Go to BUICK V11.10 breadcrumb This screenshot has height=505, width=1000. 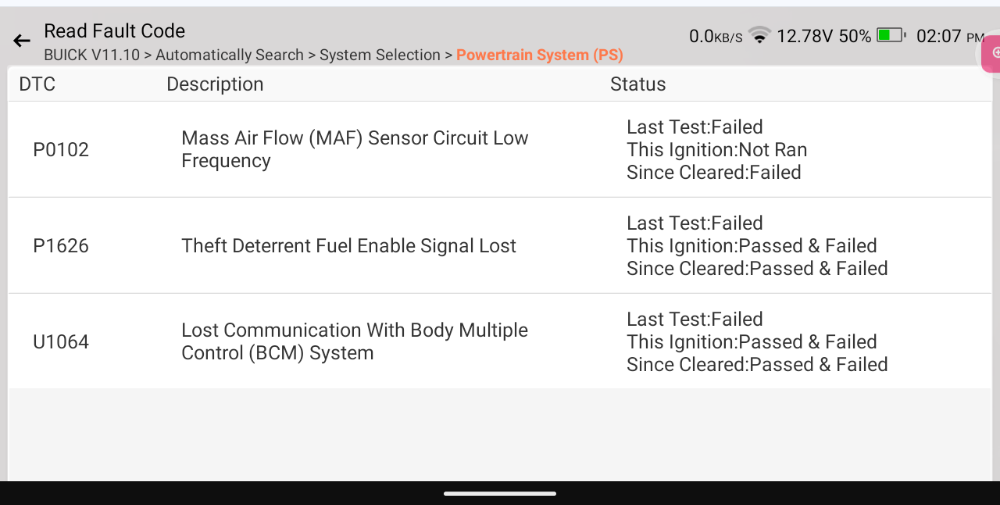[91, 55]
